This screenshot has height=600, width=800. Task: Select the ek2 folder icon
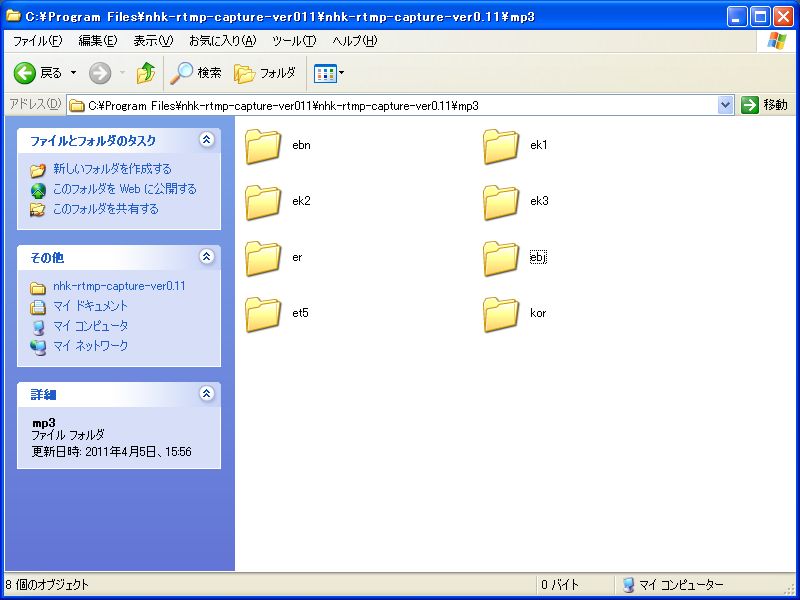[x=263, y=203]
